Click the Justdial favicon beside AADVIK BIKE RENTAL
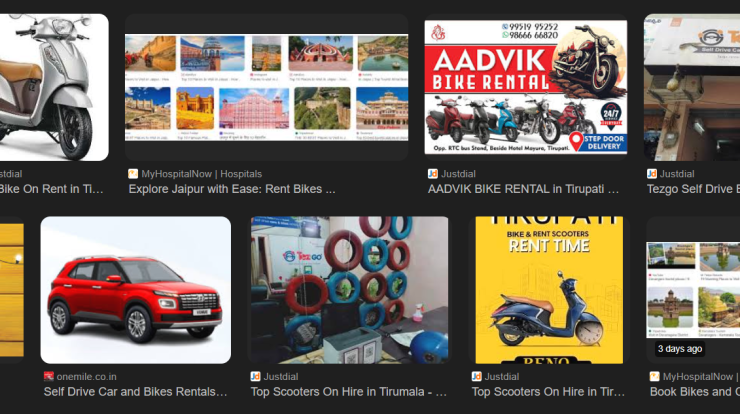 coord(433,174)
